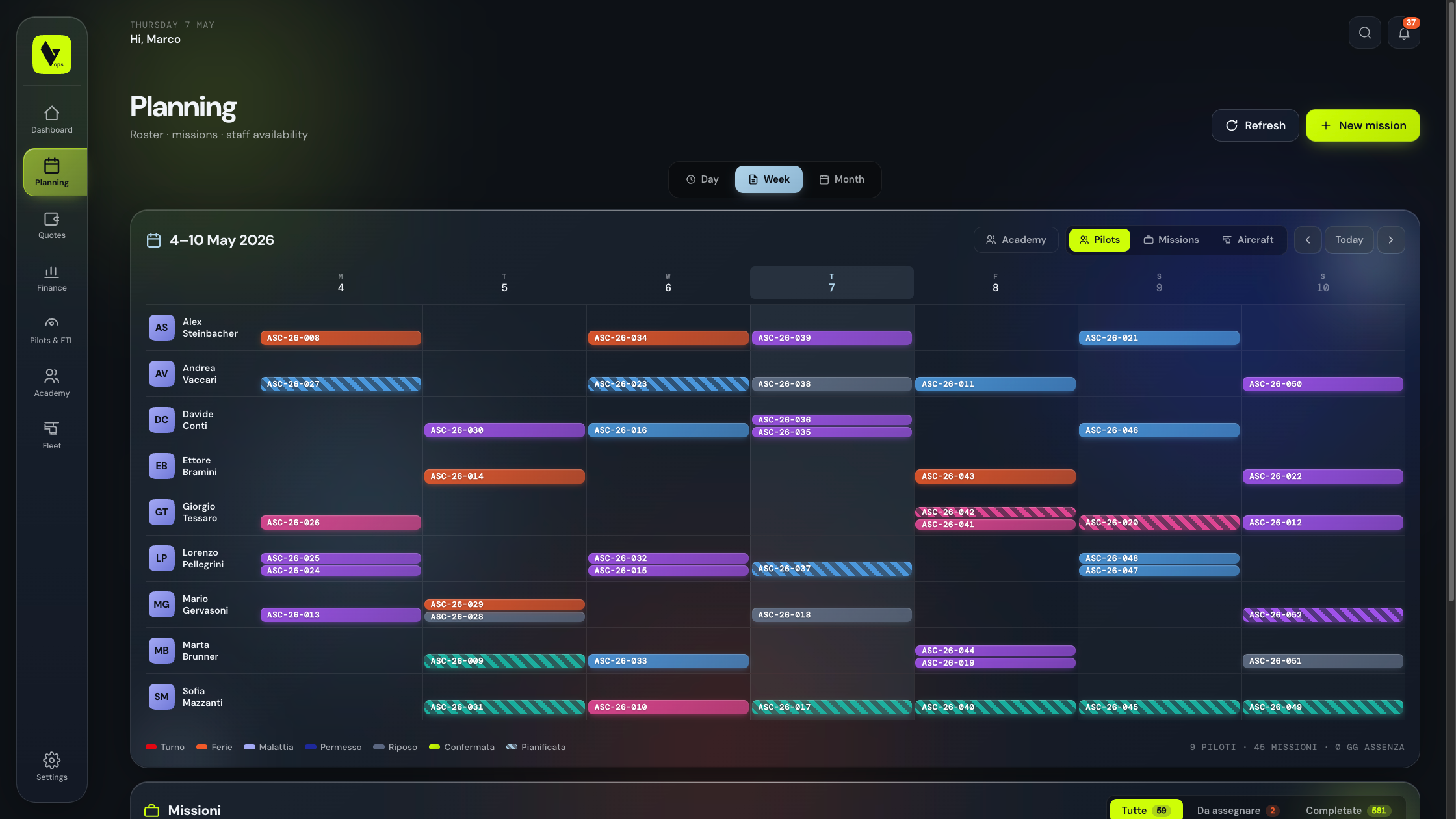Open mission ASC-26-039

pos(831,338)
